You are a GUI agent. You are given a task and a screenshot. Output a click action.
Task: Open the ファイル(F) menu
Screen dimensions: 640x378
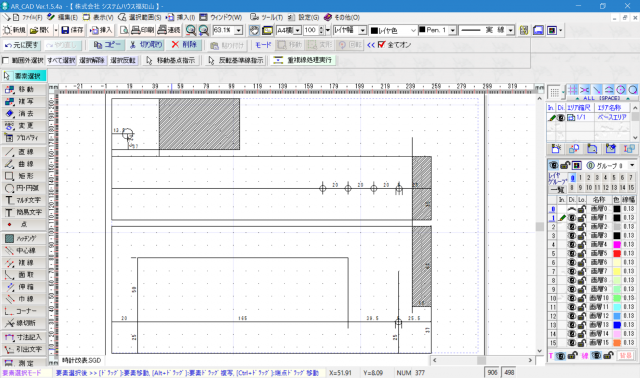click(32, 18)
